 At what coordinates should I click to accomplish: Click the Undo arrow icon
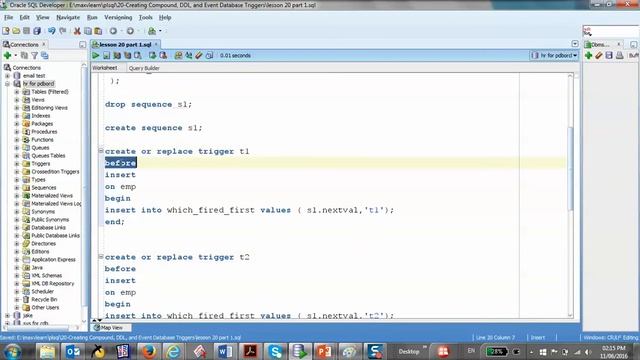coord(51,31)
